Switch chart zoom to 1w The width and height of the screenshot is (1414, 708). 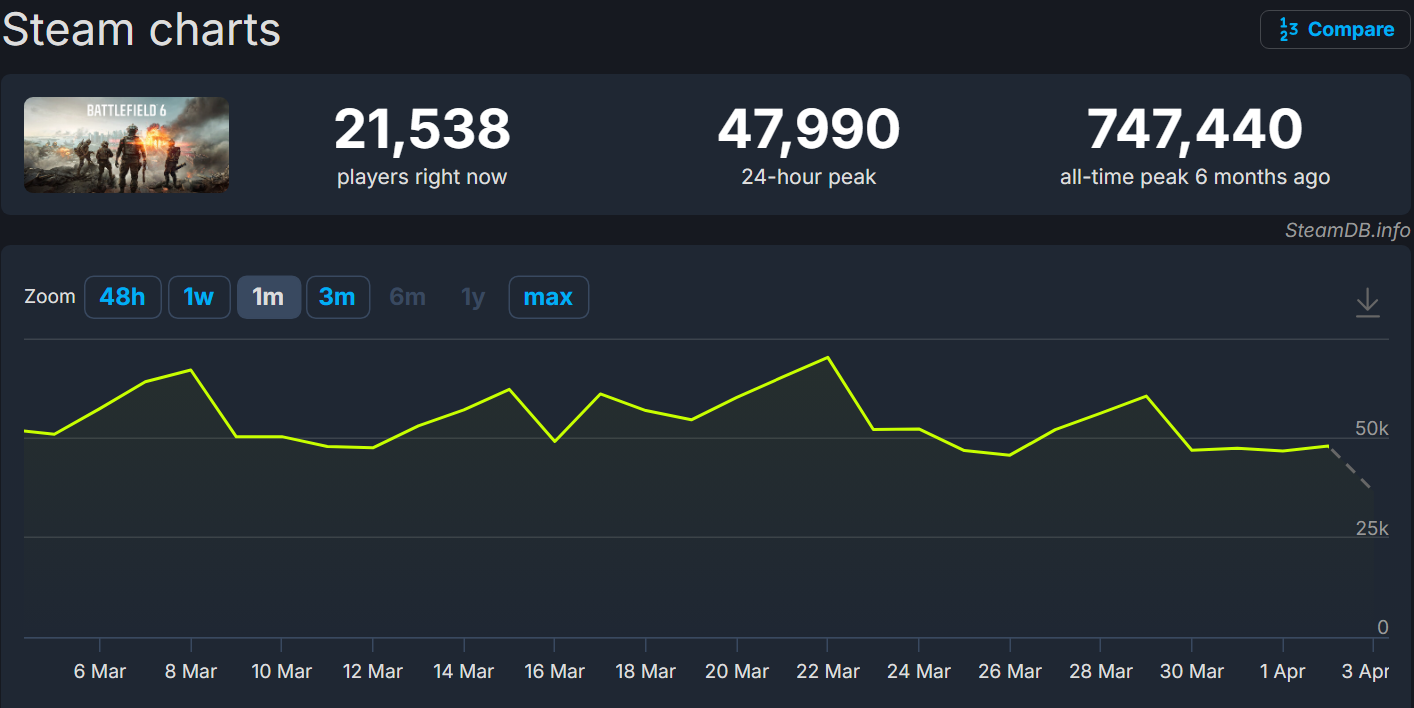click(x=199, y=297)
